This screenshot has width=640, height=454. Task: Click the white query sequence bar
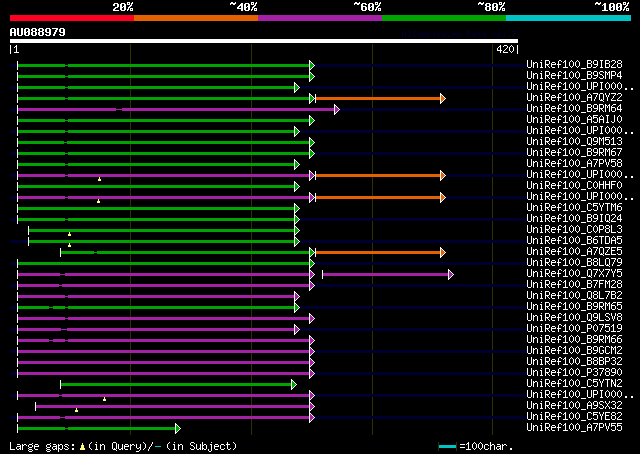(264, 41)
